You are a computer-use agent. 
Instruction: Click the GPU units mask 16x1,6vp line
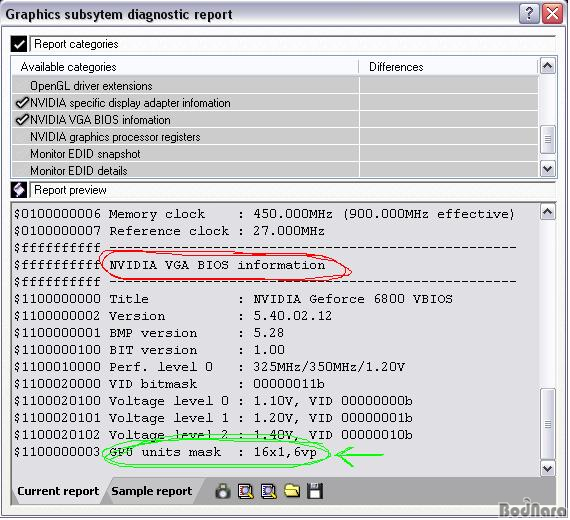tap(165, 452)
